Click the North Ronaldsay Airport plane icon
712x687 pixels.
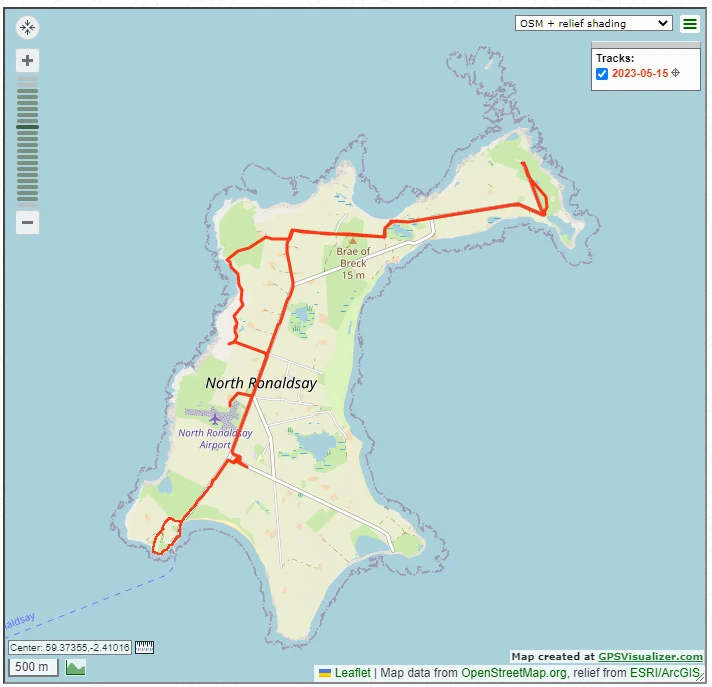coord(214,418)
